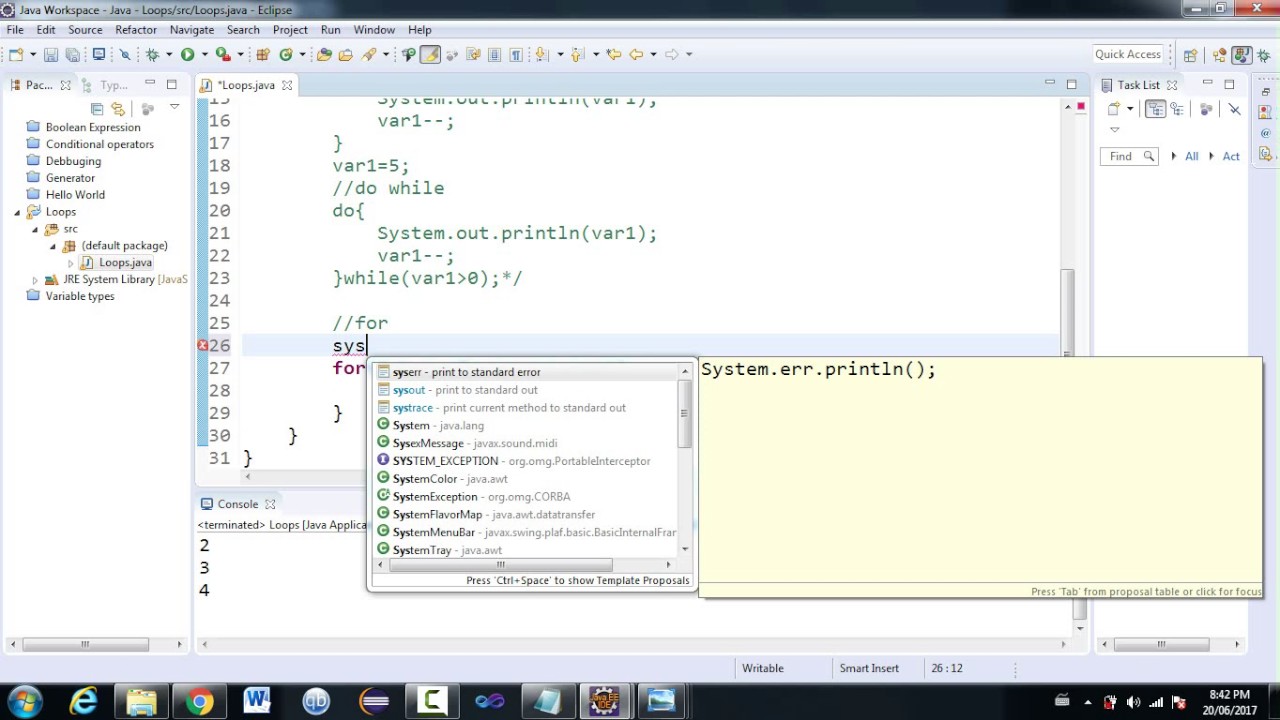Toggle Link with Editor in Package Explorer
The height and width of the screenshot is (720, 1280).
(x=118, y=108)
